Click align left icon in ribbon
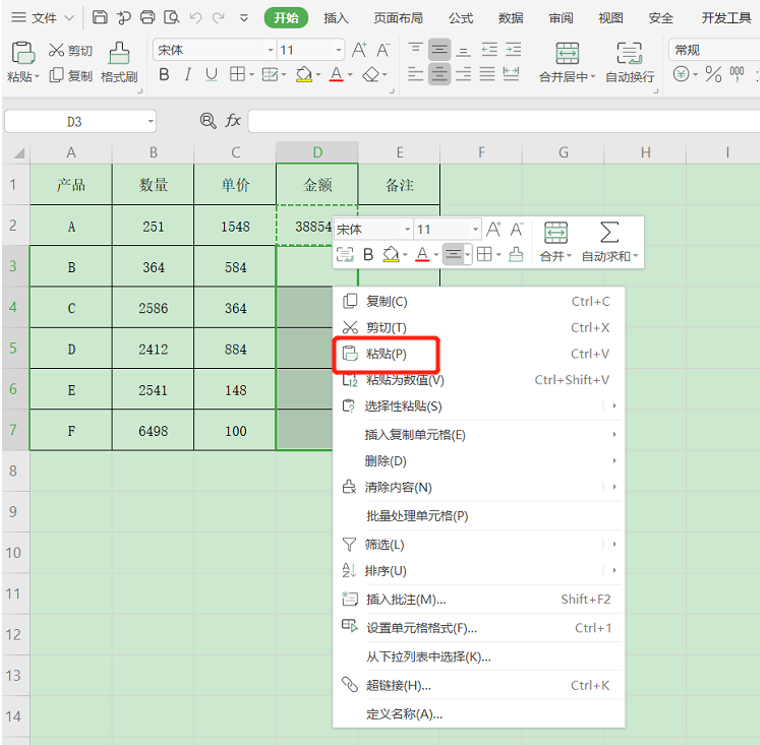The height and width of the screenshot is (745, 760). coord(415,74)
